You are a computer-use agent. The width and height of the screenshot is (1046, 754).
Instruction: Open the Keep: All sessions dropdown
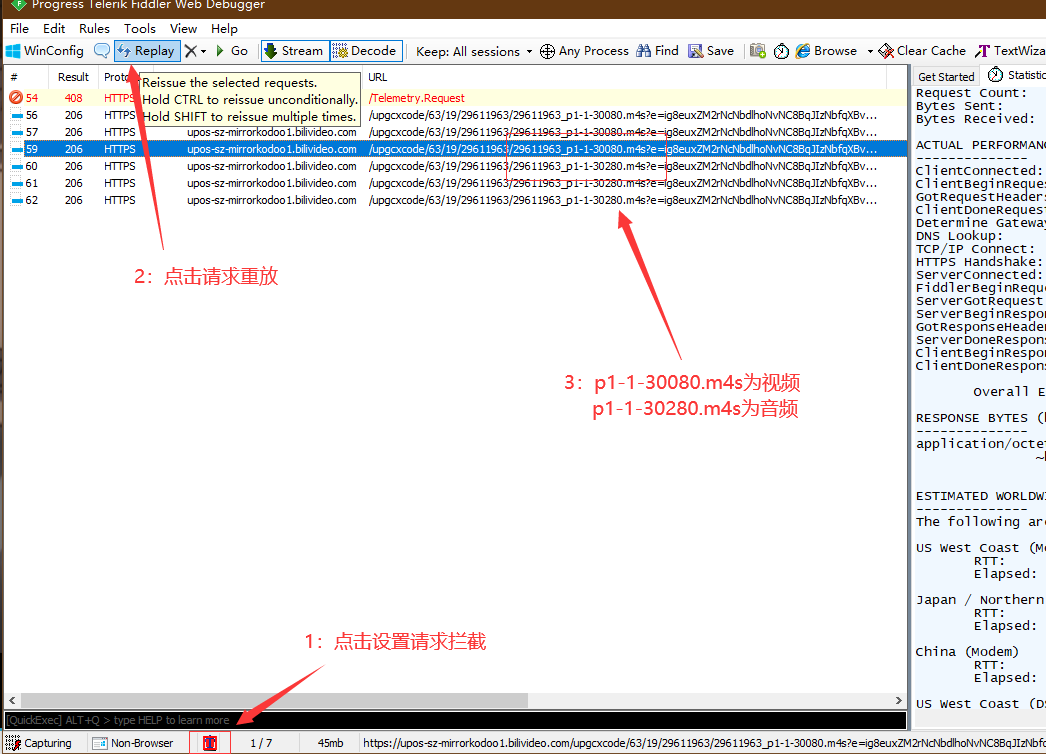[x=474, y=51]
